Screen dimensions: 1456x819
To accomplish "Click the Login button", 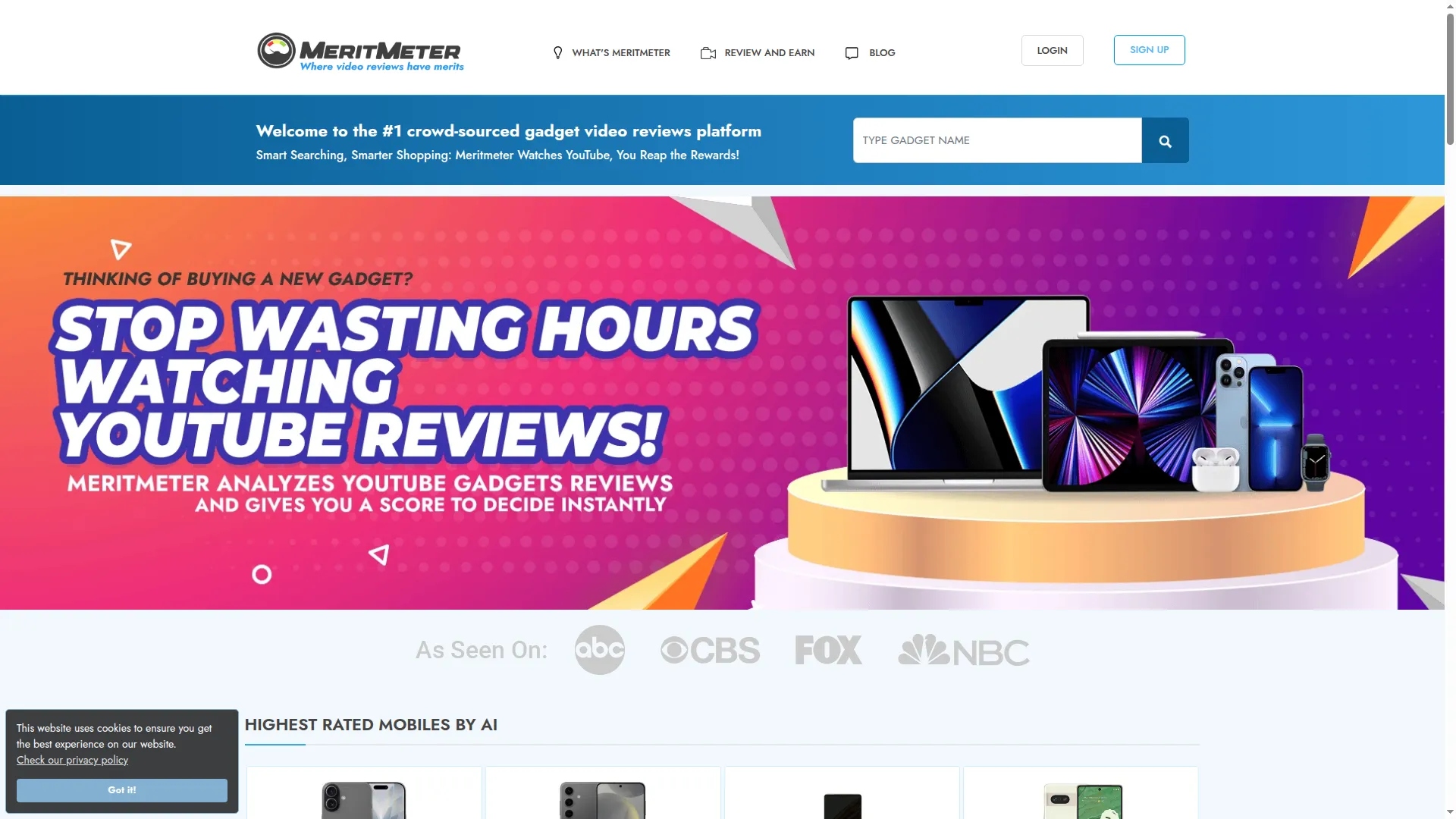I will (1053, 50).
